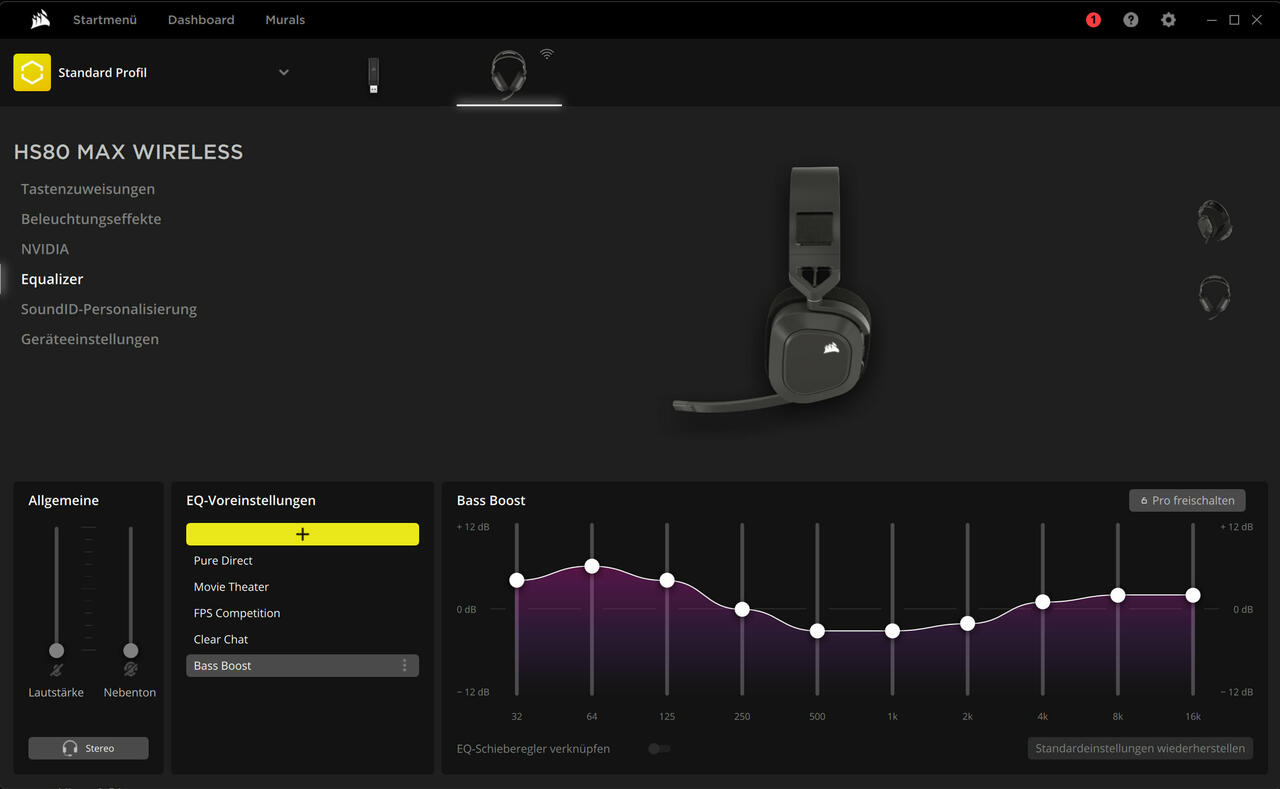The height and width of the screenshot is (789, 1280).
Task: Click the Corsair iCUE logo
Action: 40,19
